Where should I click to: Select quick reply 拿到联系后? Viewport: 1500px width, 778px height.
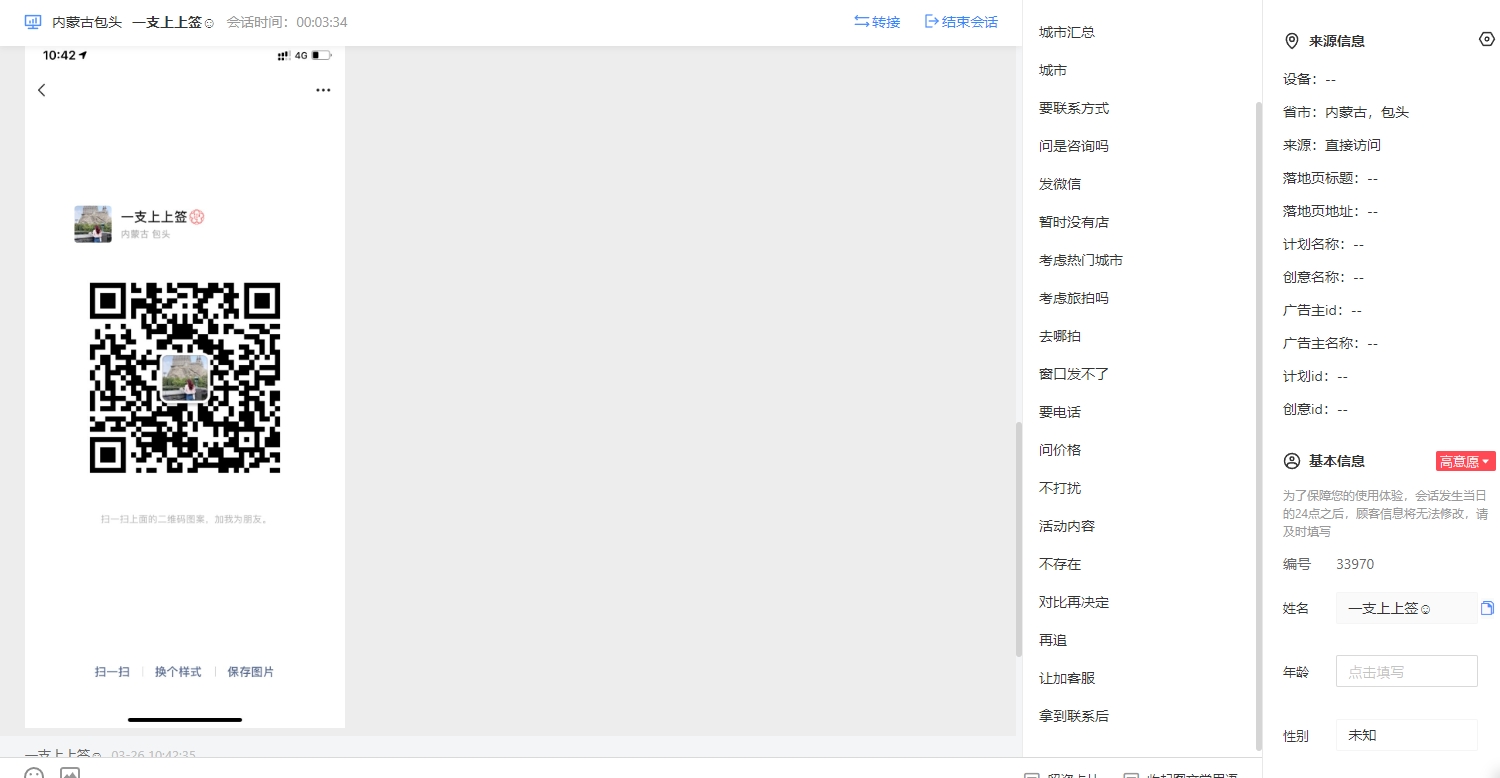(1074, 716)
